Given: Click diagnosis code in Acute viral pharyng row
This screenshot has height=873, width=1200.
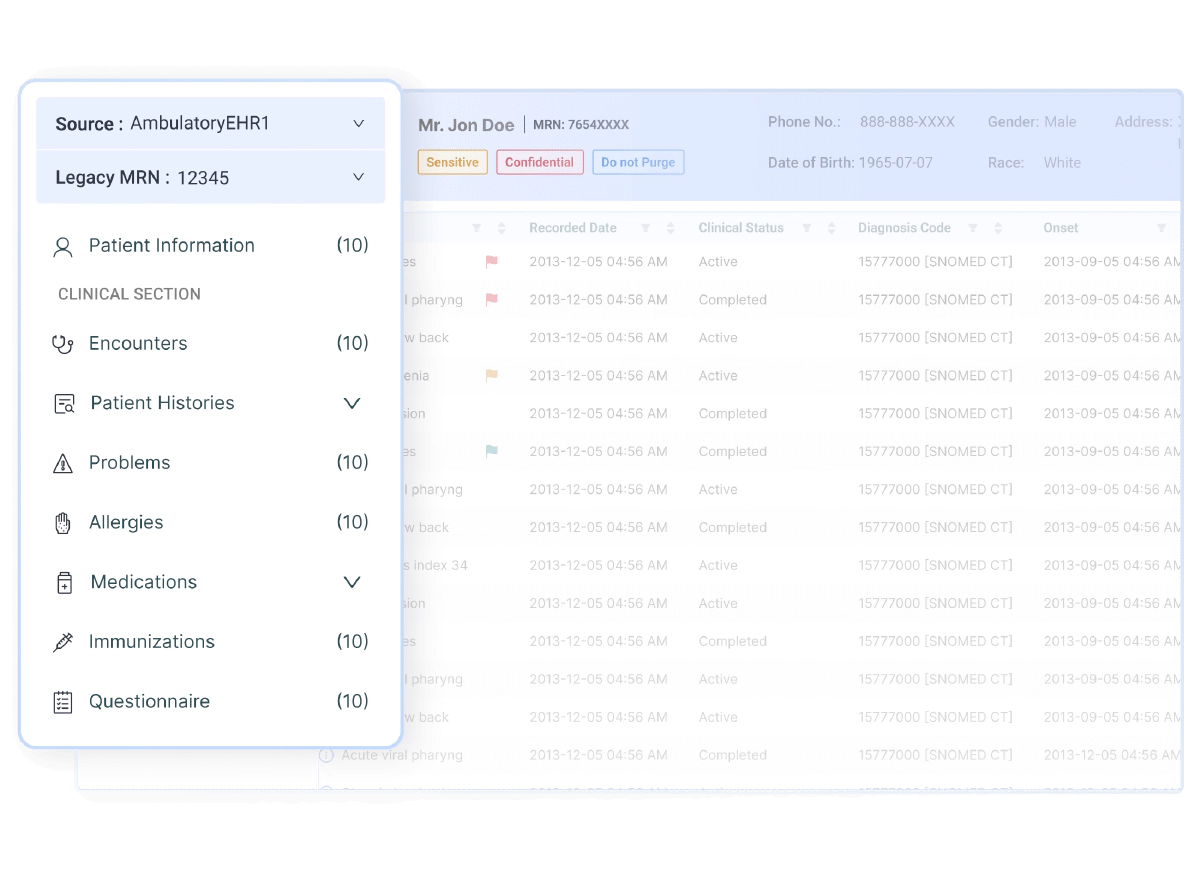Looking at the screenshot, I should coord(935,755).
